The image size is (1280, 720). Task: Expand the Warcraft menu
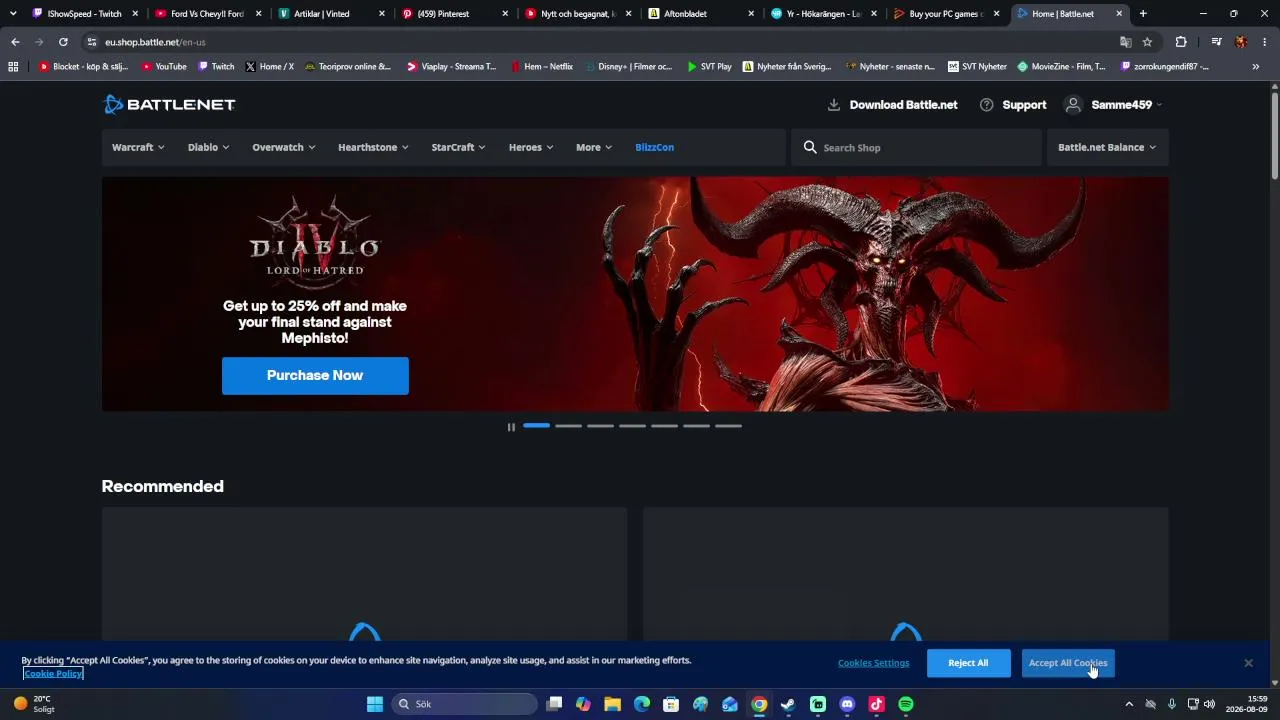click(x=138, y=147)
